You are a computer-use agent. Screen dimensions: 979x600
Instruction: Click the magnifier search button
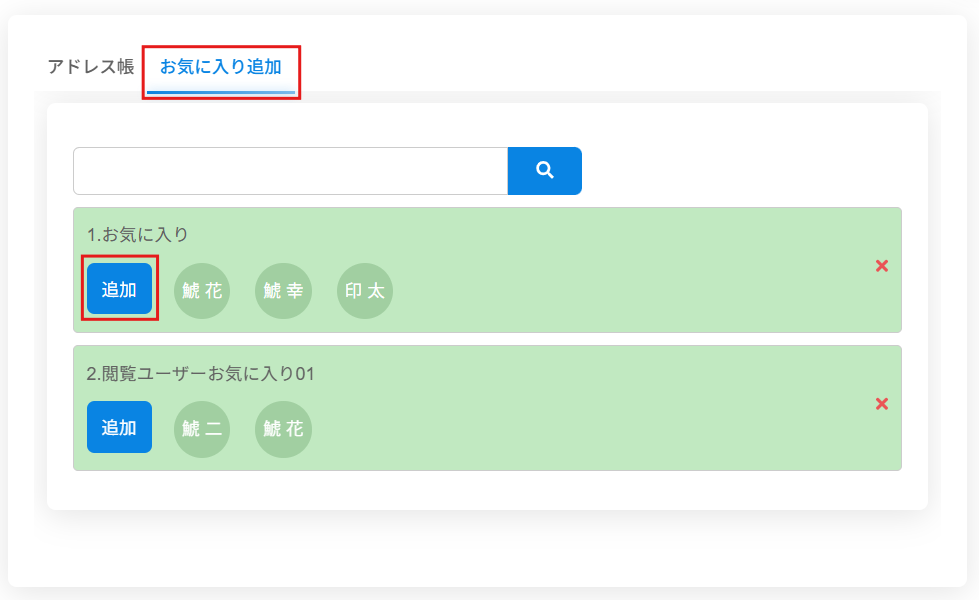(x=544, y=171)
